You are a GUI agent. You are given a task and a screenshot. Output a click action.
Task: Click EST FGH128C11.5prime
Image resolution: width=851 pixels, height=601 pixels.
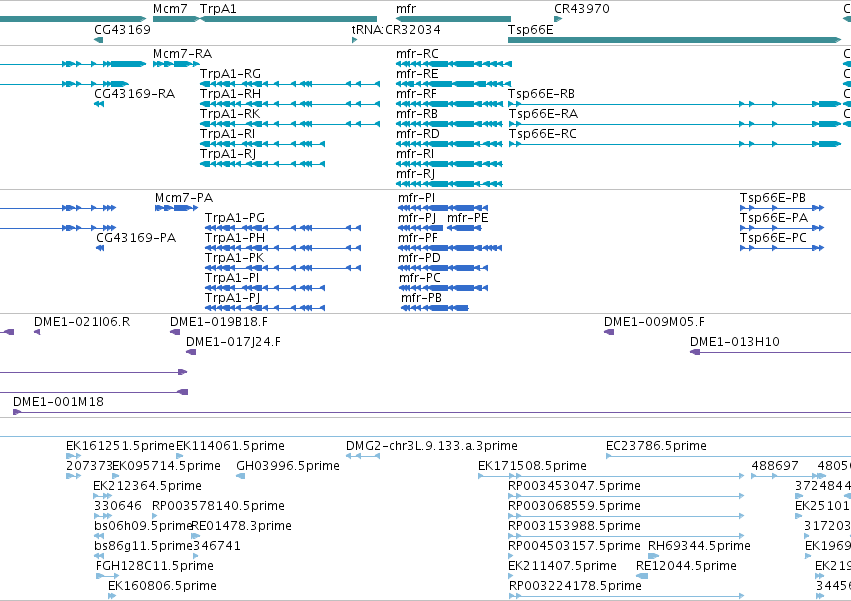pyautogui.click(x=107, y=576)
